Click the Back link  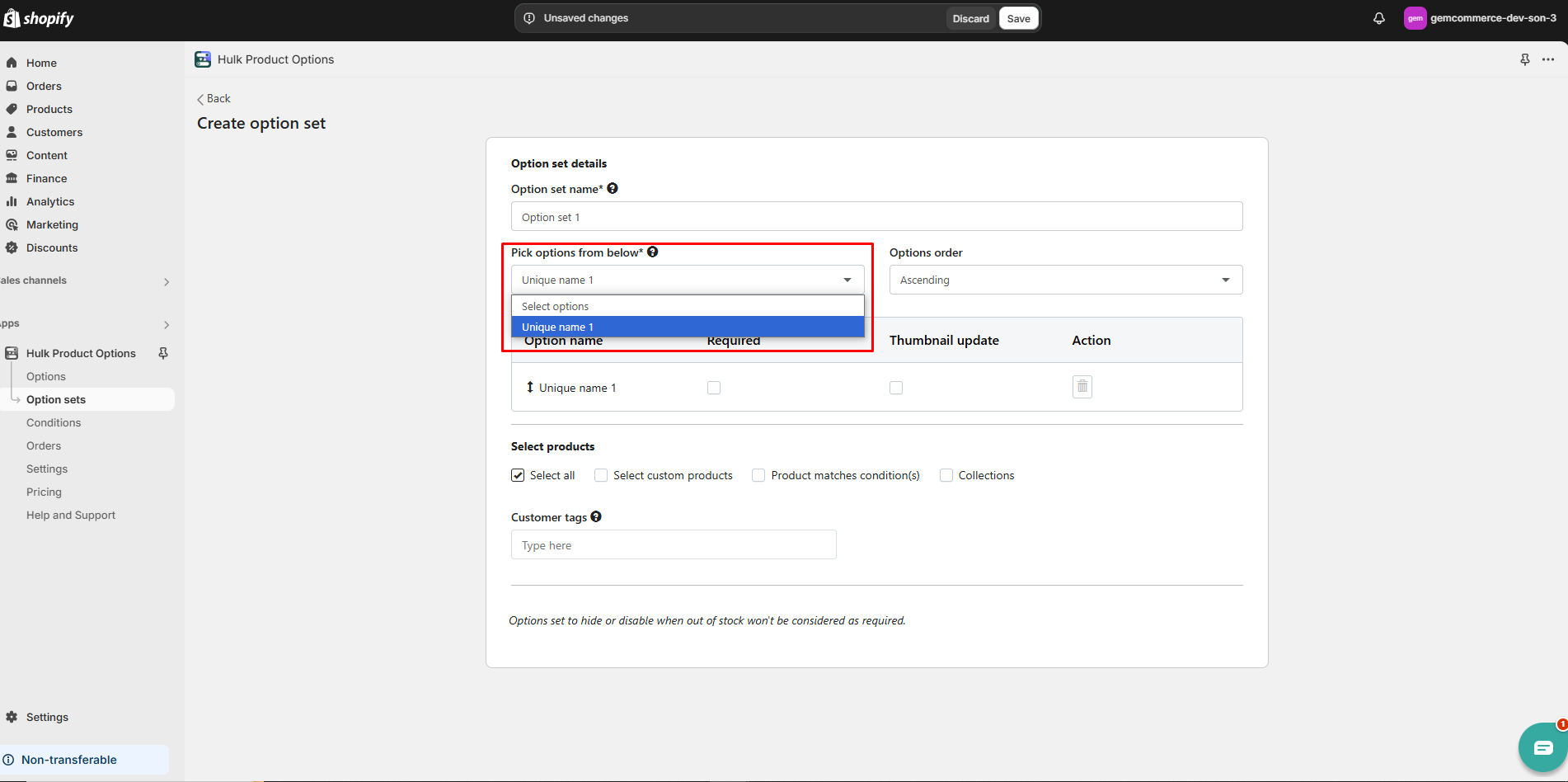pos(214,98)
